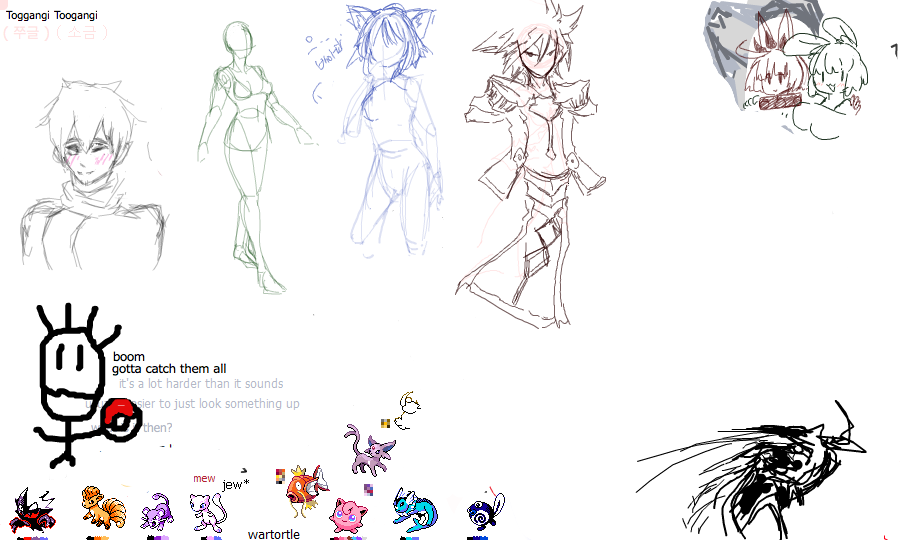Viewport: 900px width, 540px height.
Task: Click the black scribbled bird drawing
Action: [x=752, y=471]
